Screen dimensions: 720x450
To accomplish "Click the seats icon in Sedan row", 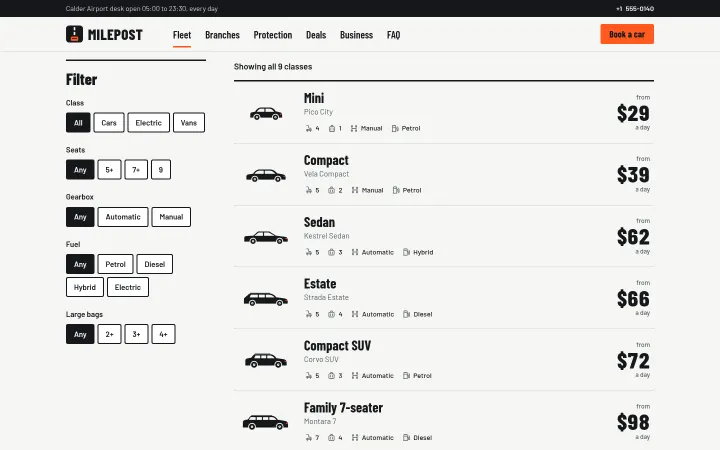I will (x=309, y=252).
